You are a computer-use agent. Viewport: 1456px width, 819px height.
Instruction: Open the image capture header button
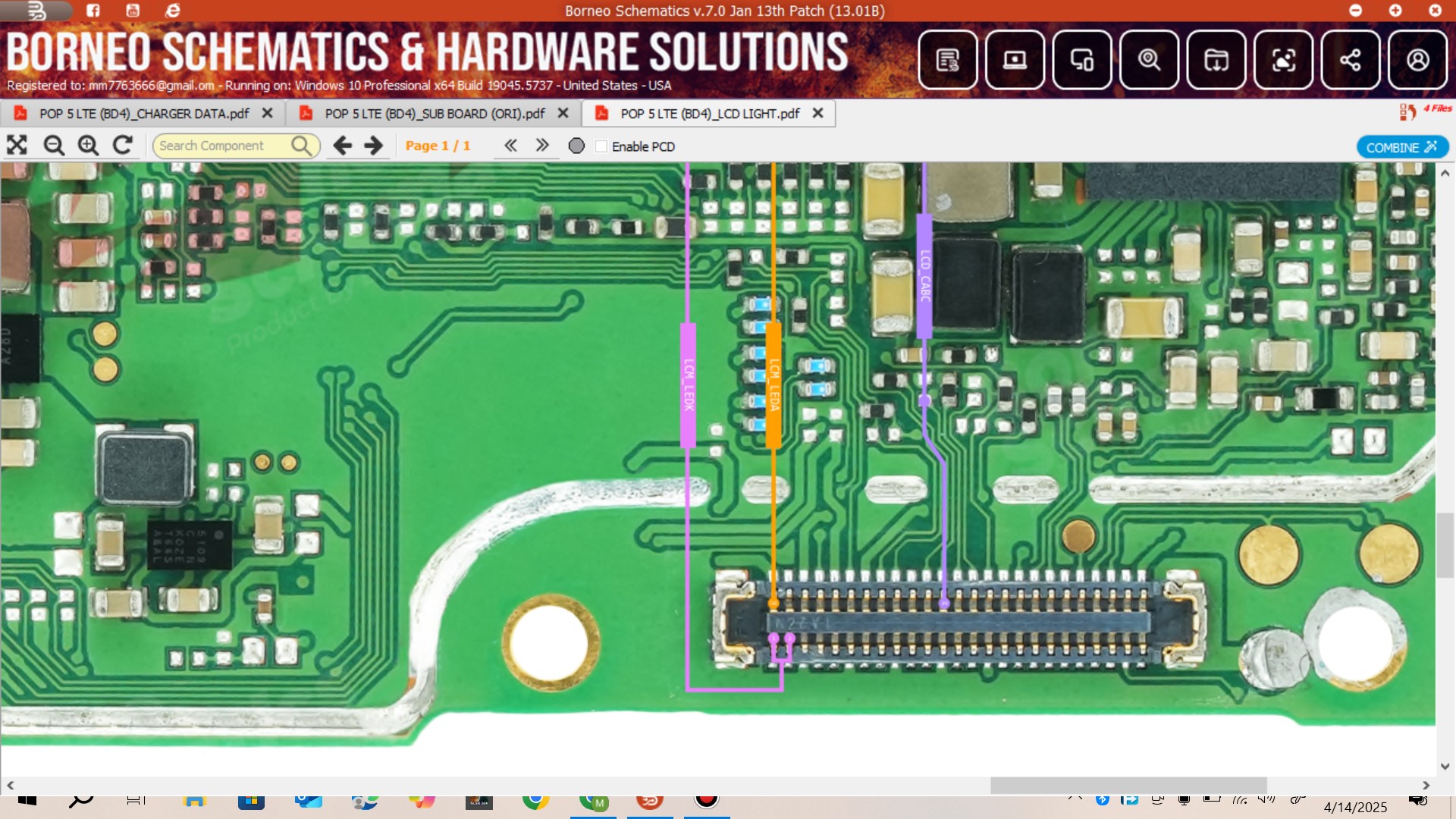pyautogui.click(x=1283, y=60)
